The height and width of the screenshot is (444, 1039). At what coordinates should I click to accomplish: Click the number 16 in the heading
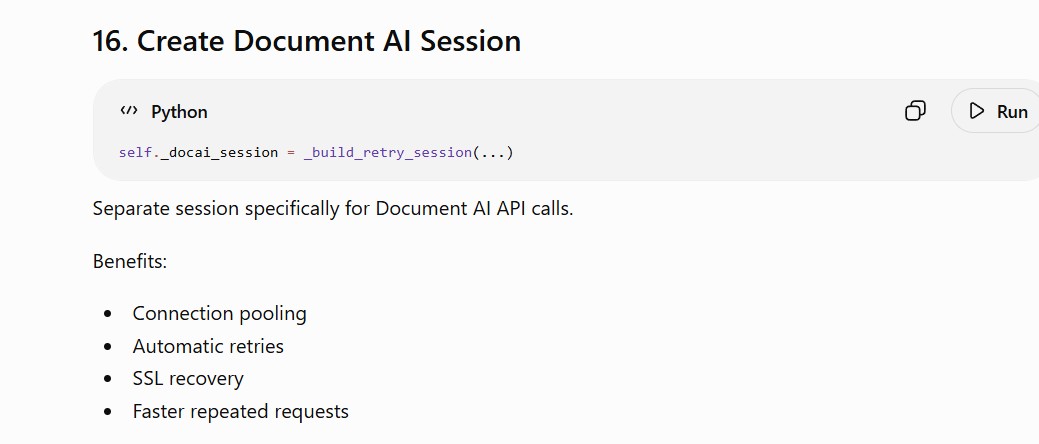tap(111, 41)
